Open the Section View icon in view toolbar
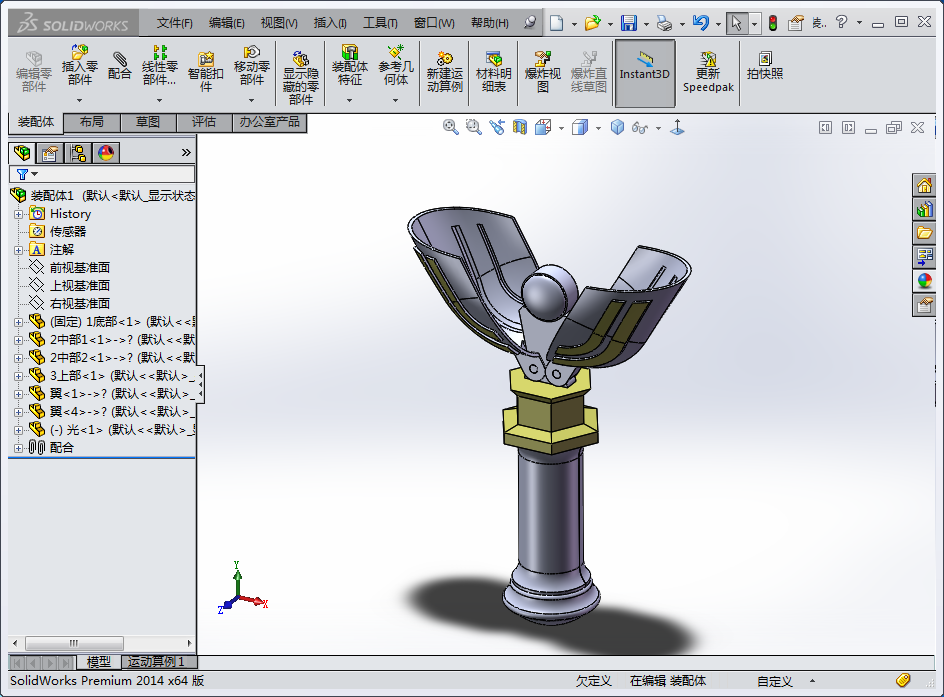Image resolution: width=944 pixels, height=697 pixels. pyautogui.click(x=519, y=127)
